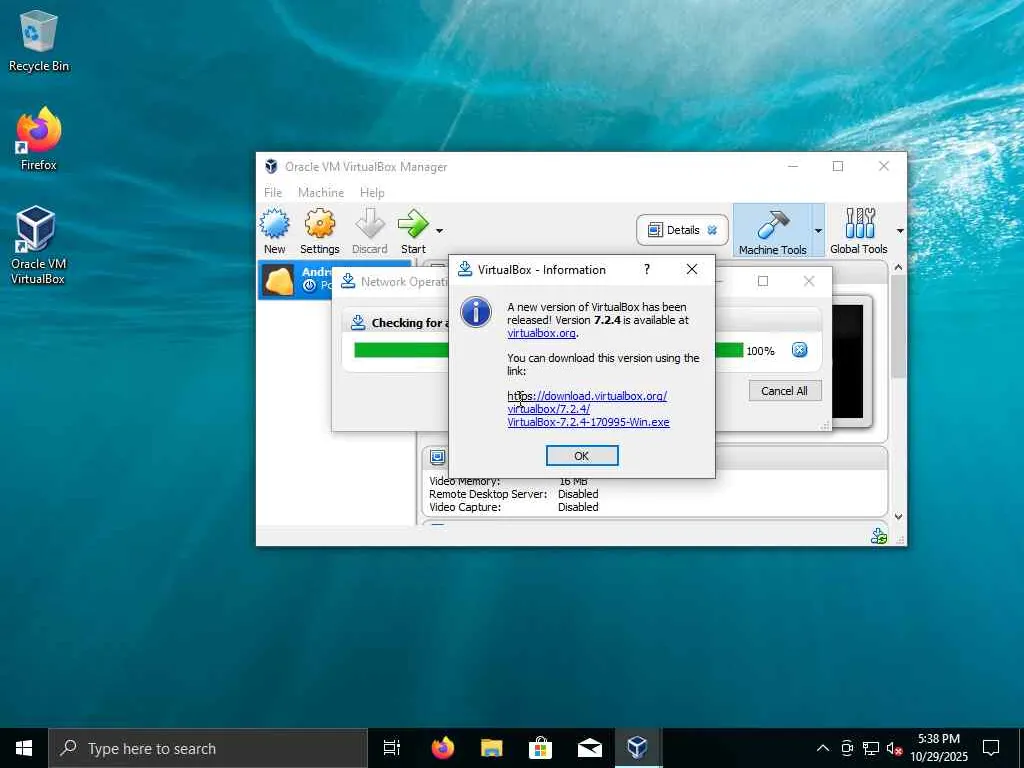
Task: Click scroll up arrow of details pane
Action: pyautogui.click(x=898, y=267)
